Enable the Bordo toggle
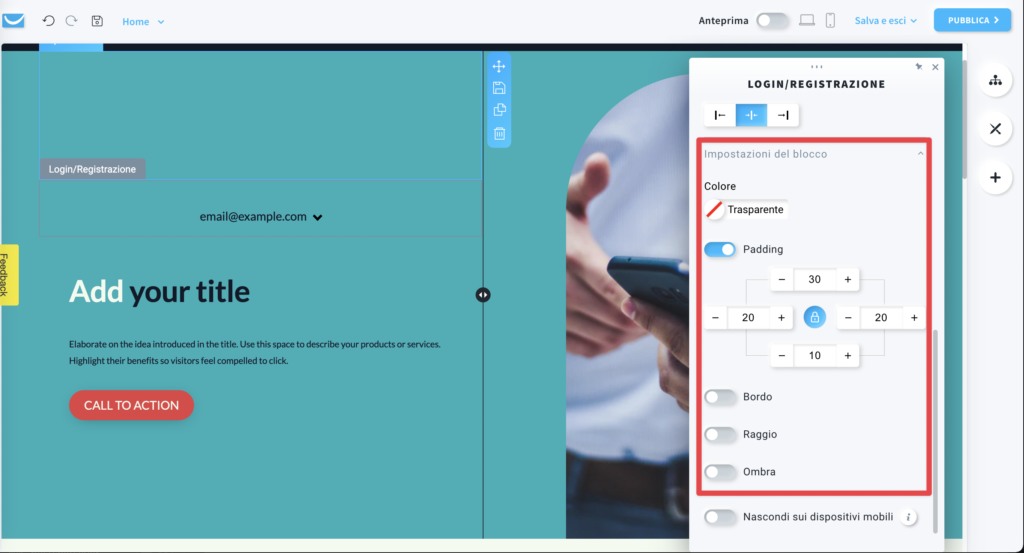Viewport: 1024px width, 553px height. [x=720, y=397]
